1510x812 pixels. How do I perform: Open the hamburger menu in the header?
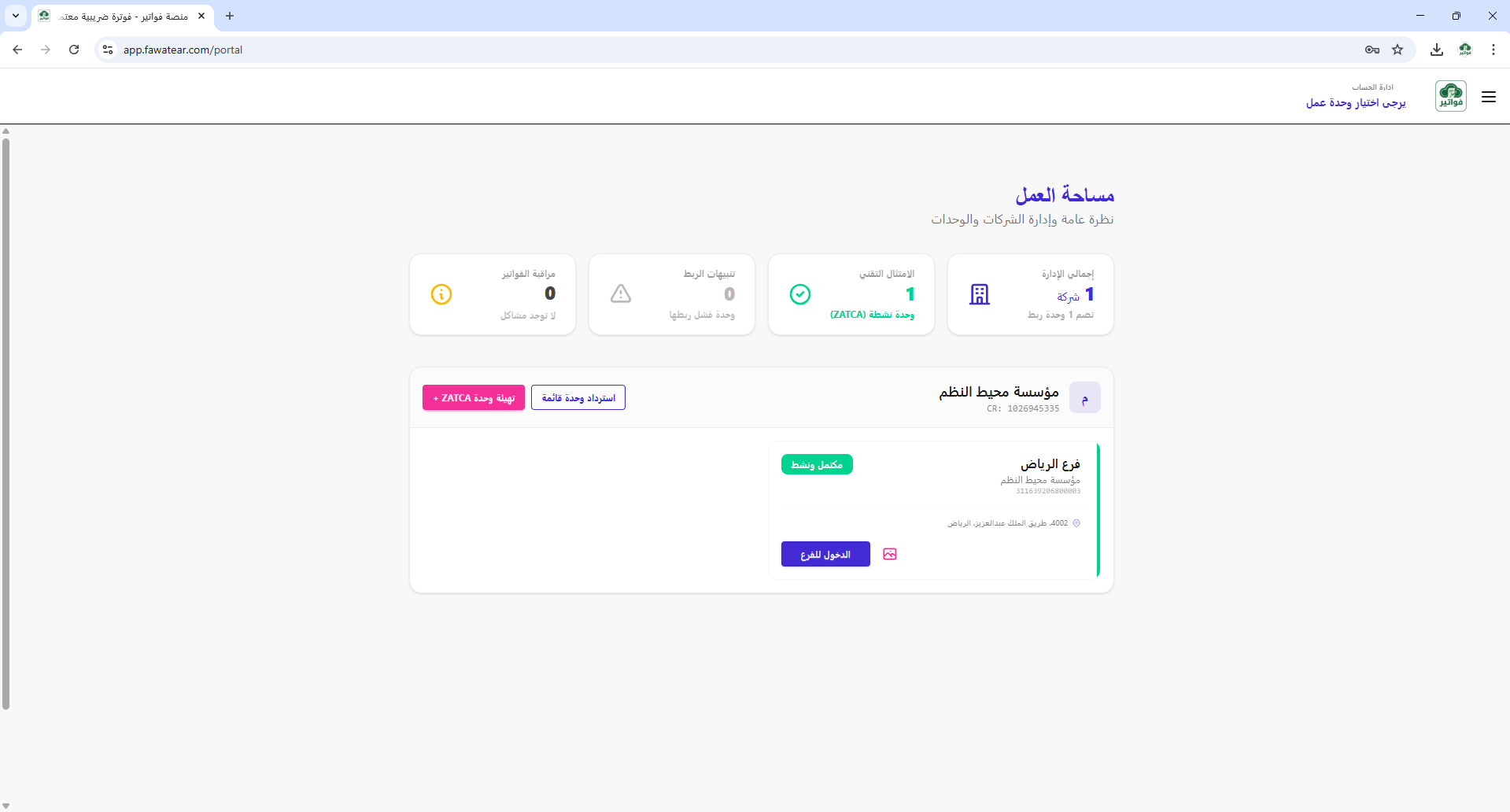(x=1488, y=97)
